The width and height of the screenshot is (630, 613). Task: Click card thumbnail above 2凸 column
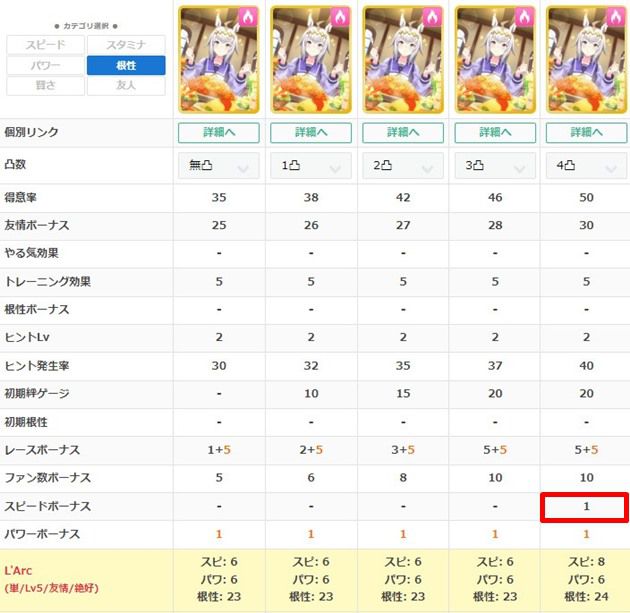pos(403,59)
